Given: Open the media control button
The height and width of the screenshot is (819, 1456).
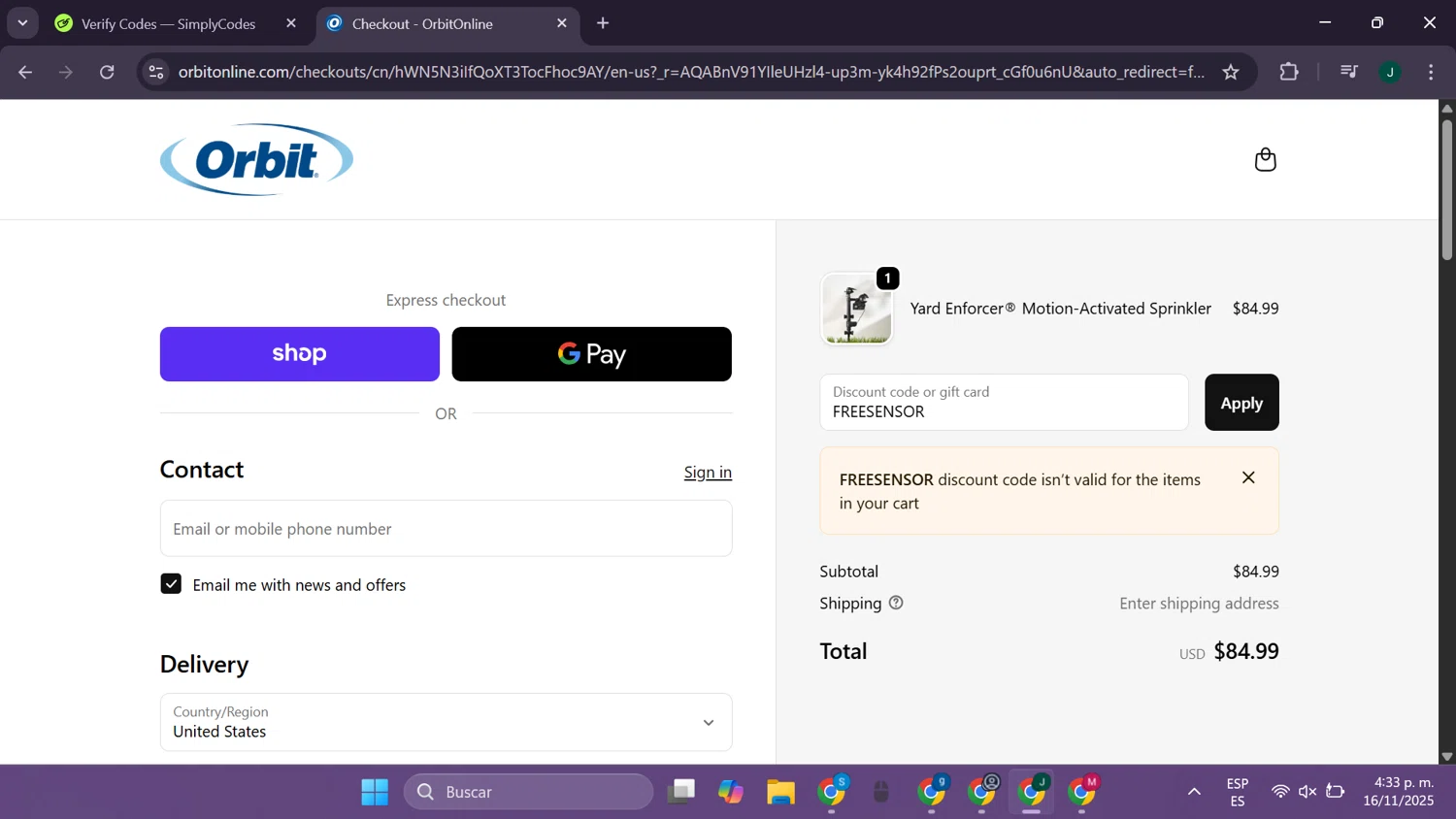Looking at the screenshot, I should tap(1348, 72).
